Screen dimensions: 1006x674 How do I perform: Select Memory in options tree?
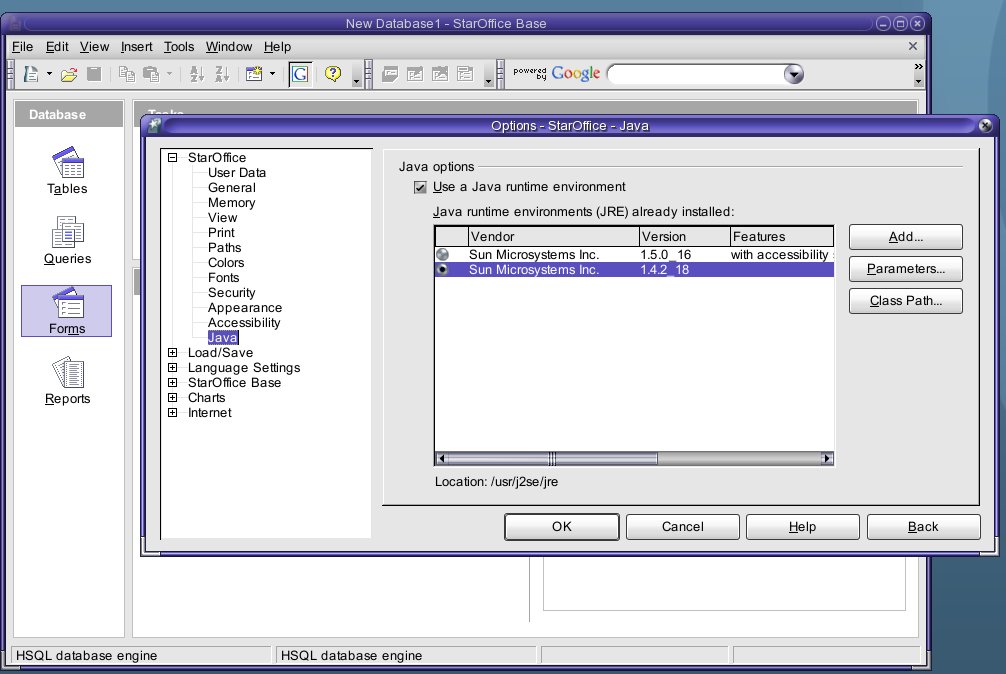click(232, 203)
